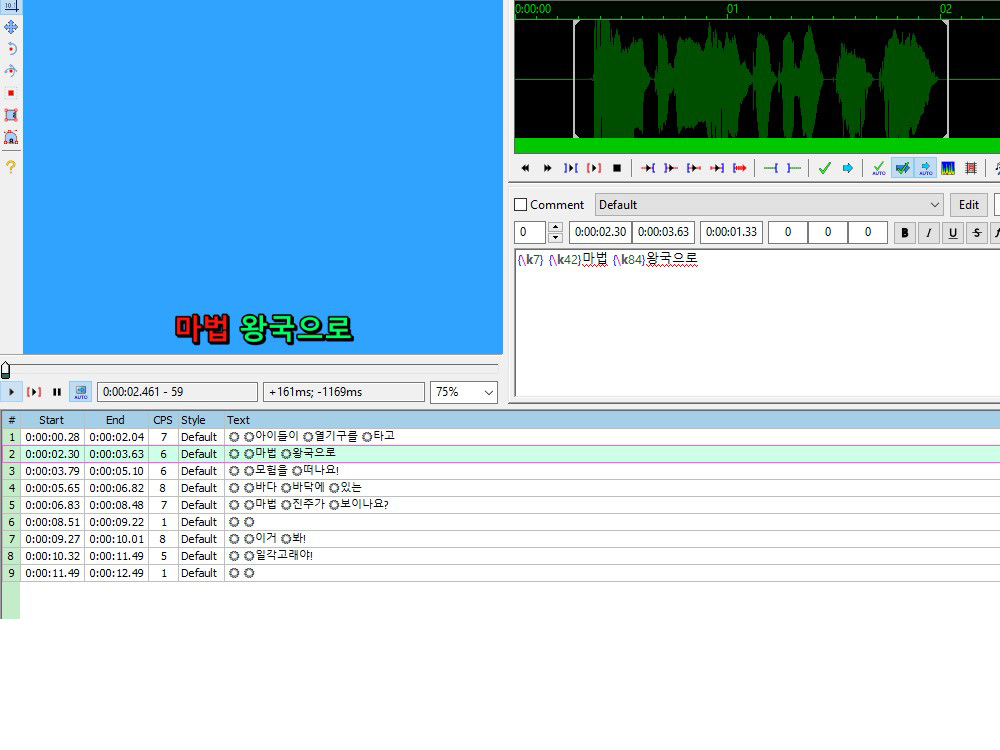Click the duration field 0:00:01.33
This screenshot has height=750, width=1000.
tap(732, 232)
